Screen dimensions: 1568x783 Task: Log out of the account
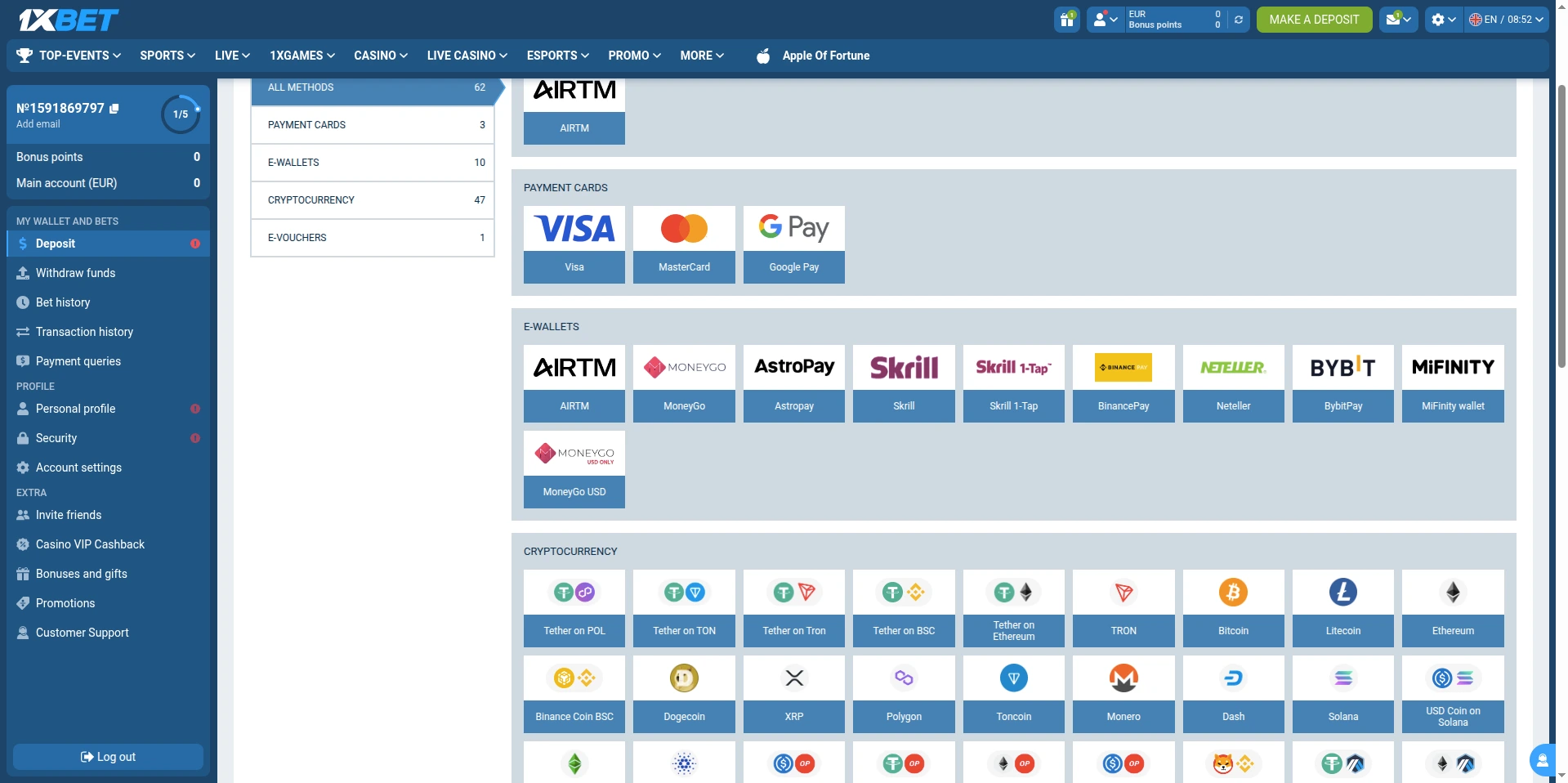pos(108,757)
